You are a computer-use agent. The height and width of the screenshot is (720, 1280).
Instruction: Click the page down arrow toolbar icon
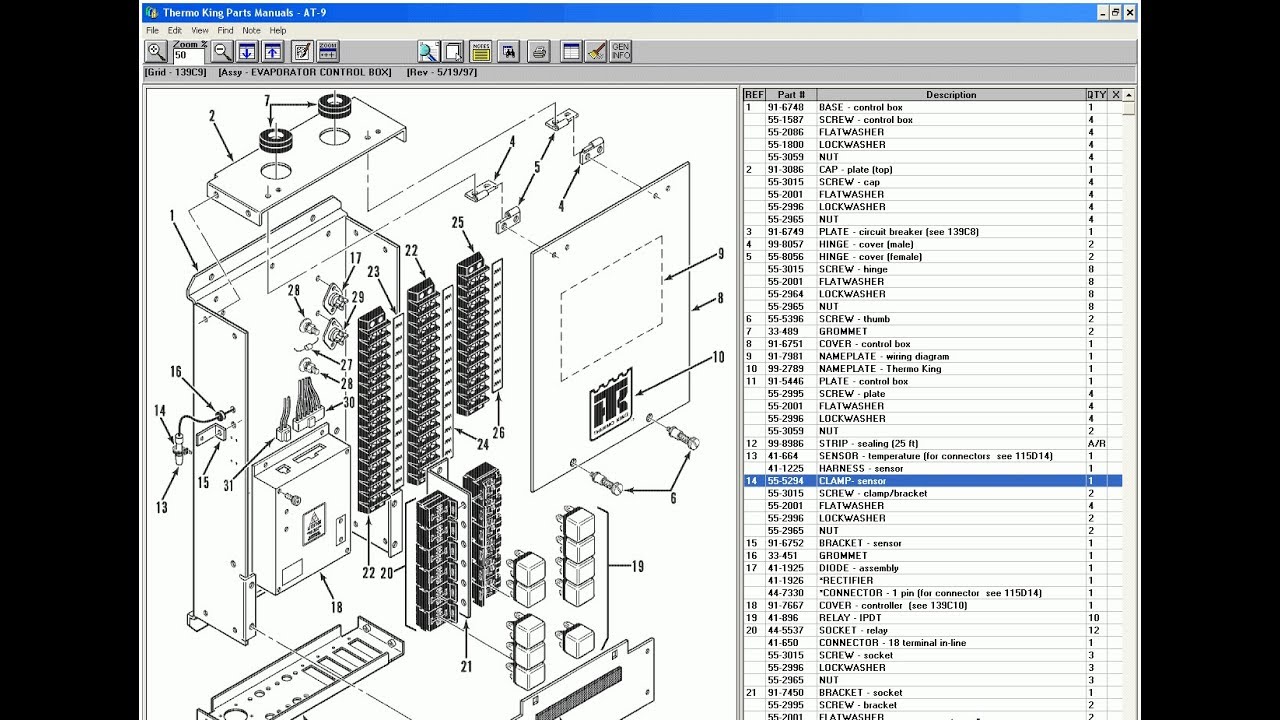click(247, 51)
